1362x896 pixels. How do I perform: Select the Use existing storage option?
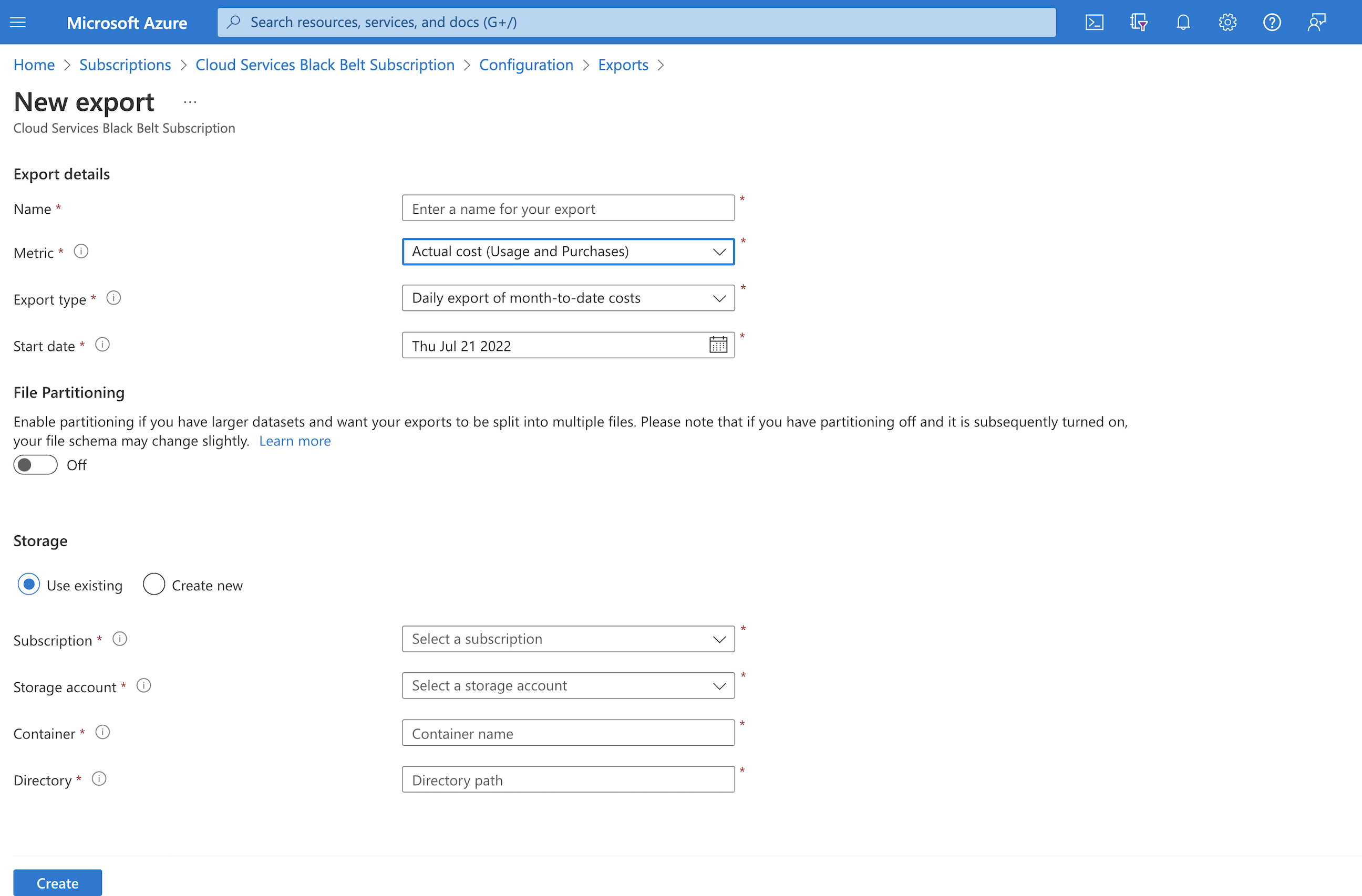[28, 584]
